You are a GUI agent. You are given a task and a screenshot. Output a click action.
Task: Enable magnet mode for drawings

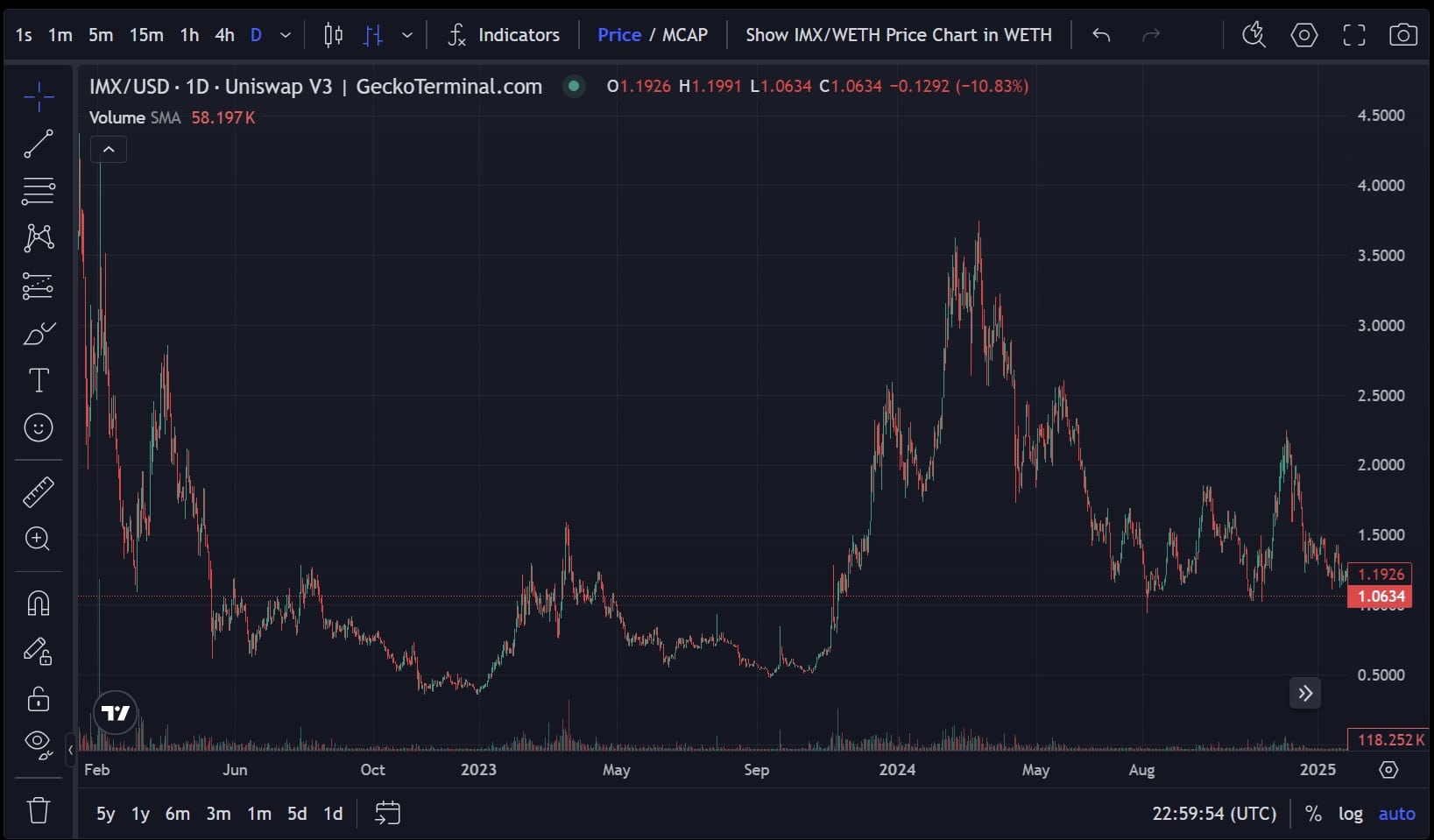(39, 603)
